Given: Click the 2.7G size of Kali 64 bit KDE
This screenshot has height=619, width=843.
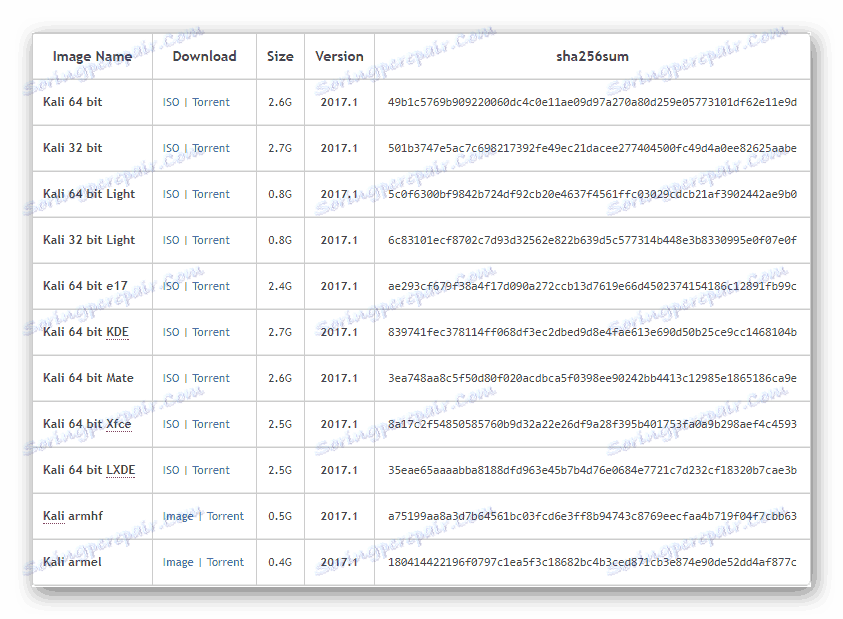Looking at the screenshot, I should coord(280,332).
